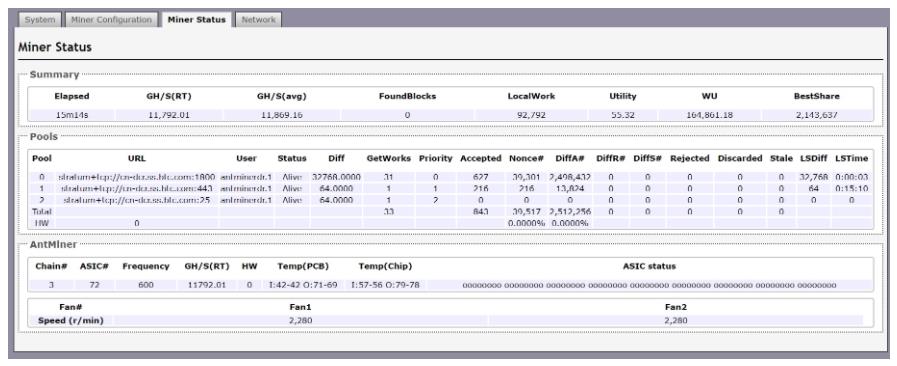Select the total DiffA# value 2,512,256

pyautogui.click(x=569, y=212)
